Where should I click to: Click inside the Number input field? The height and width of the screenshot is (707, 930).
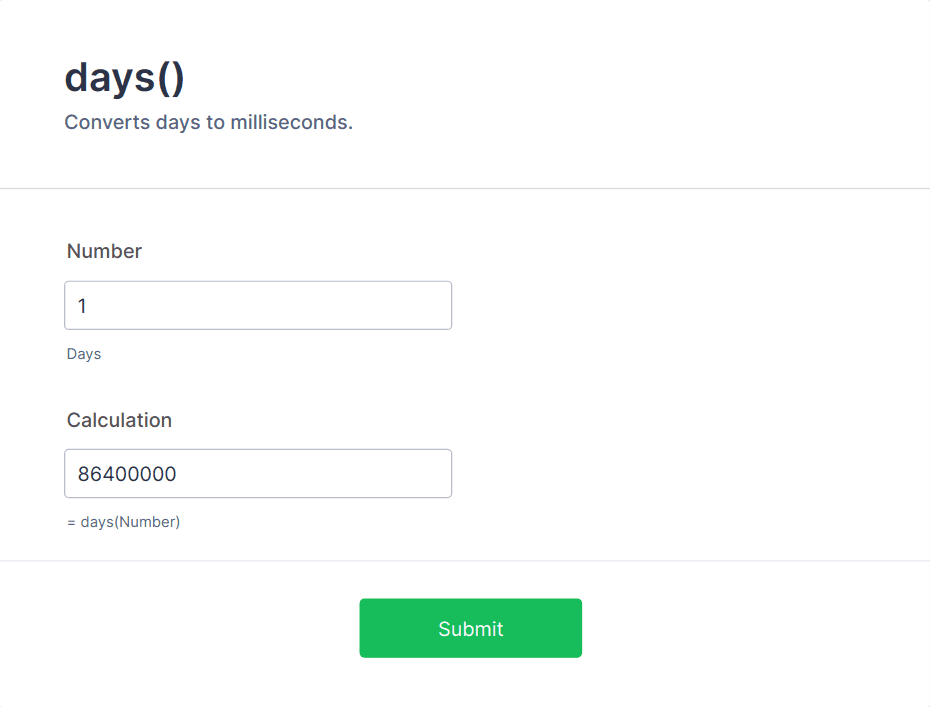click(258, 305)
